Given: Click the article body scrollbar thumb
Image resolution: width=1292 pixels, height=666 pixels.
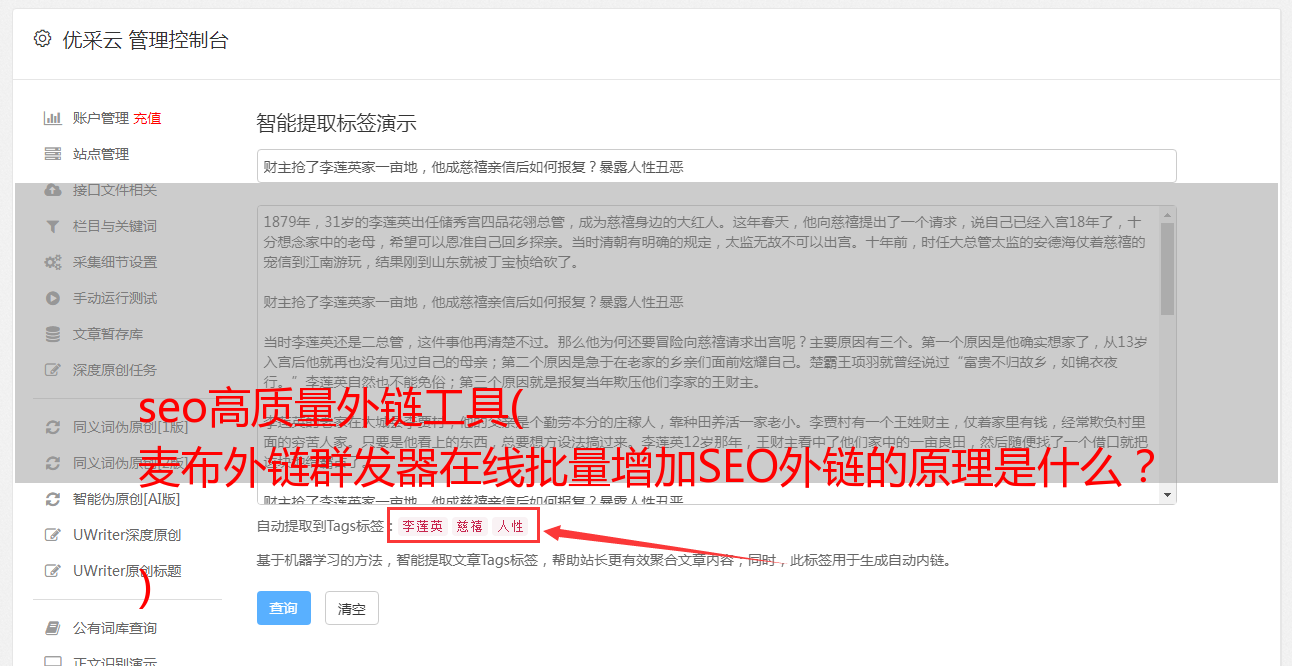Looking at the screenshot, I should click(x=1167, y=268).
